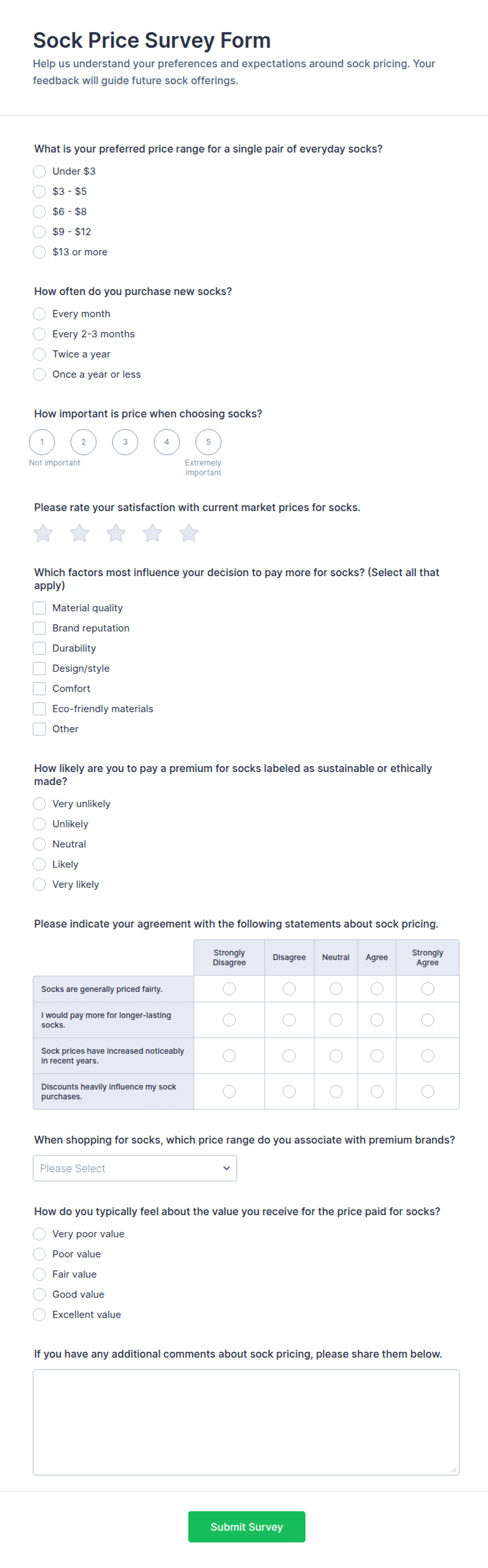This screenshot has height=1568, width=488.
Task: Tick the Eco-friendly materials option
Action: click(39, 709)
